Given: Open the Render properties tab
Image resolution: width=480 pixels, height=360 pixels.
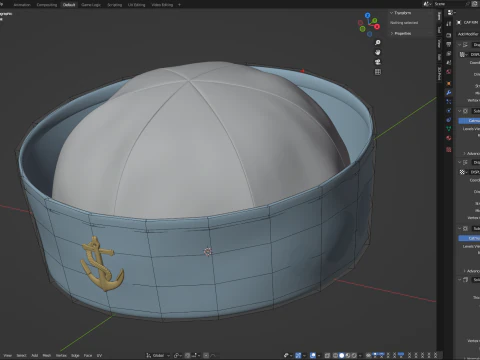Looking at the screenshot, I should click(x=449, y=35).
